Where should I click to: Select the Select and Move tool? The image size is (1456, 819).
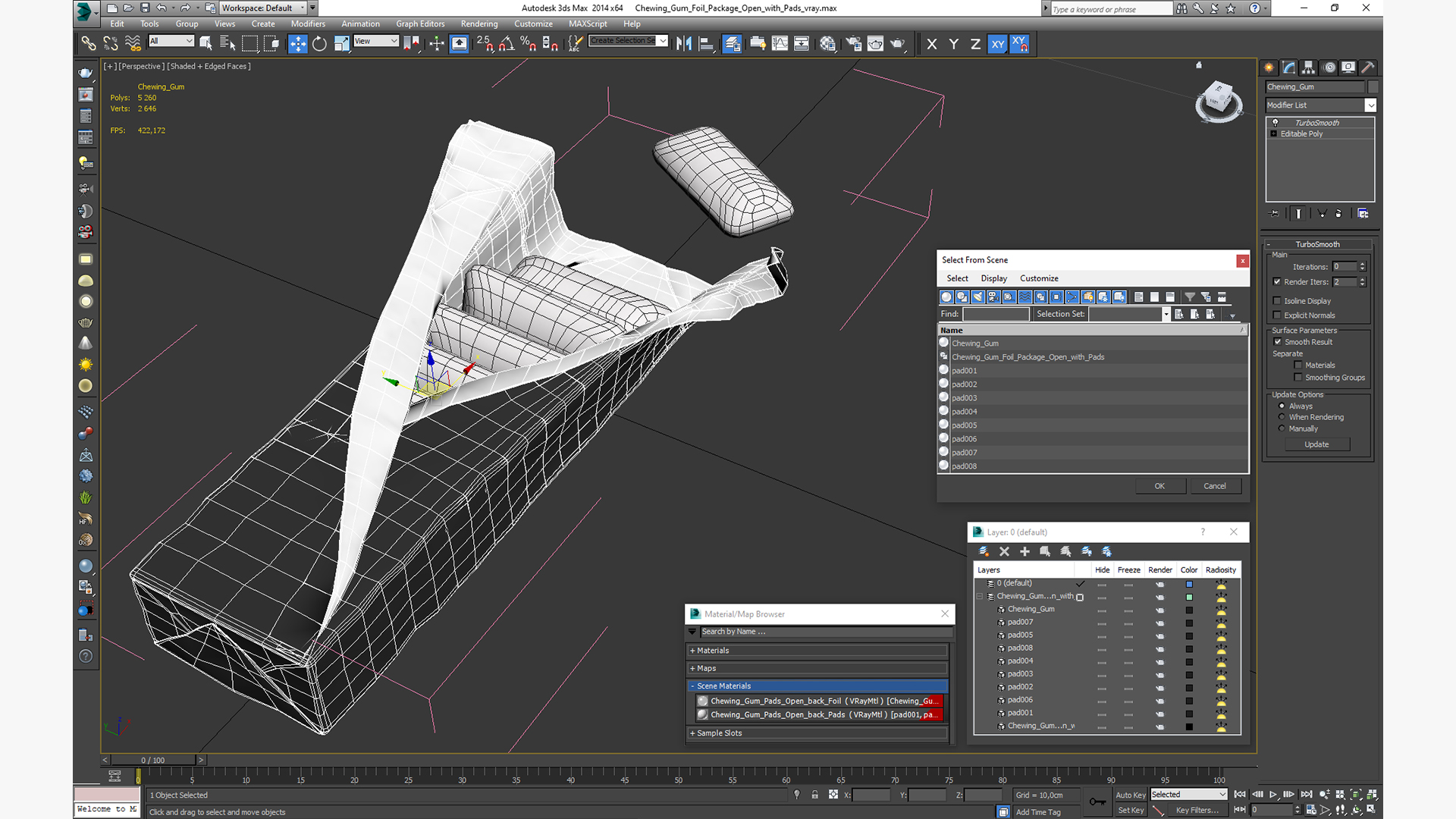pos(297,44)
